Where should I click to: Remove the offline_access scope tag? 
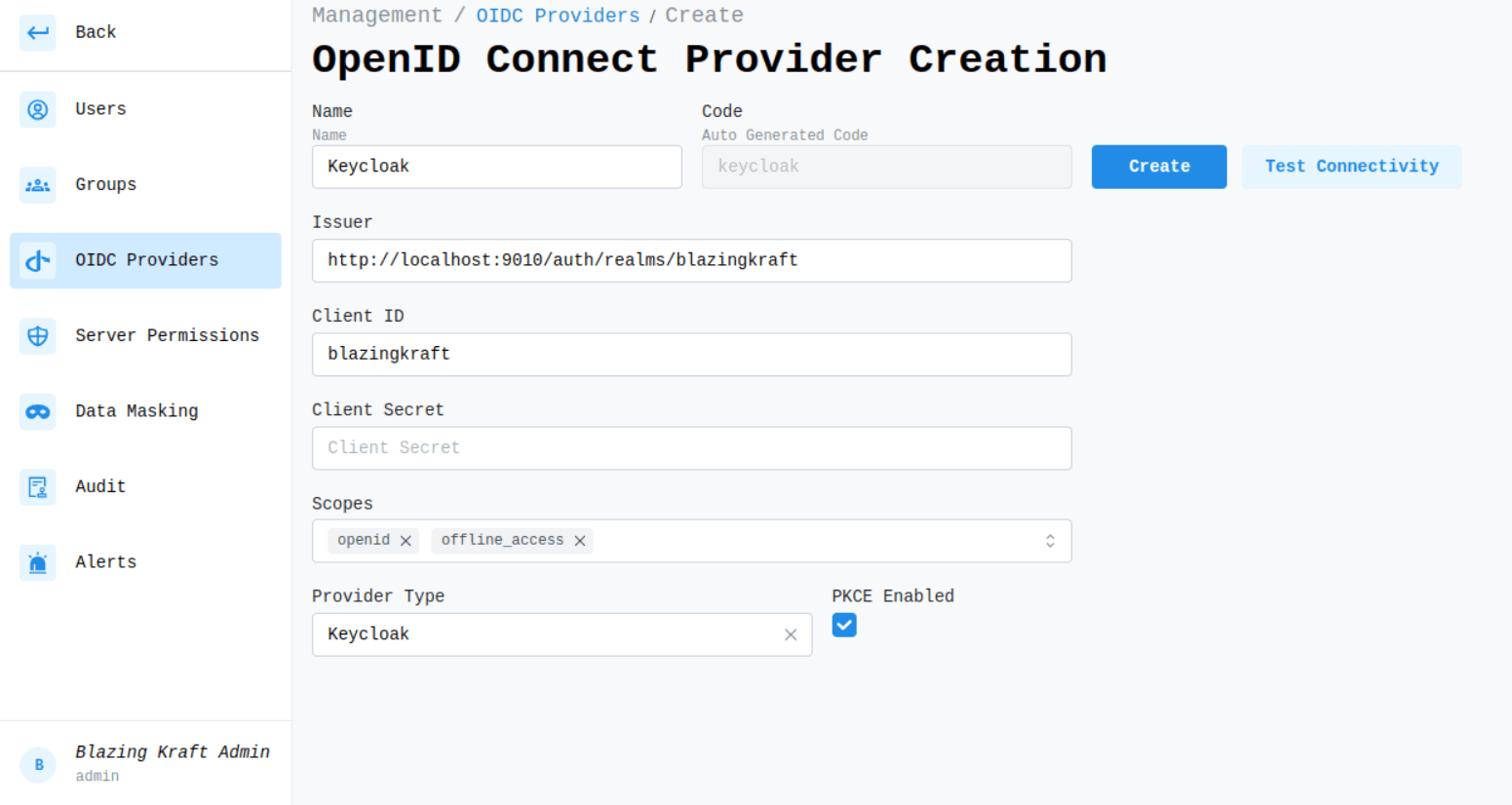[580, 541]
